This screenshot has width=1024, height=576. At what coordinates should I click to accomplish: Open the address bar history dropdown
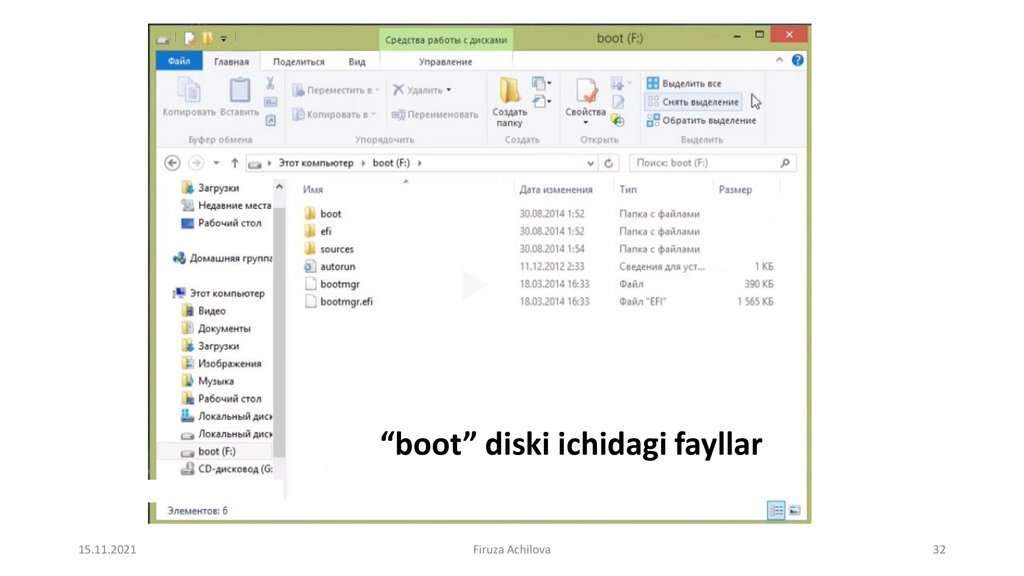590,163
